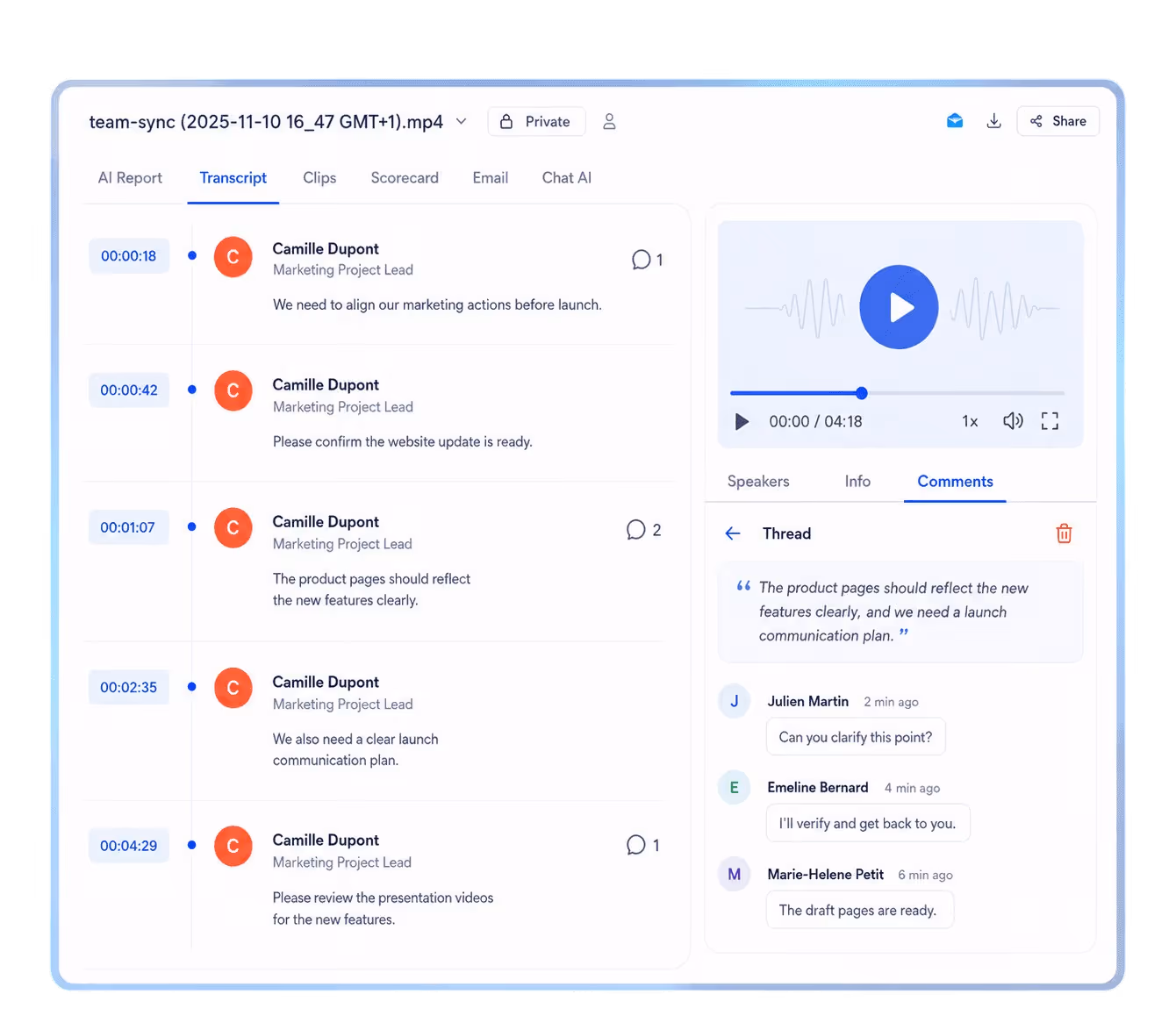The width and height of the screenshot is (1176, 1030).
Task: Open the Clips tab
Action: [319, 177]
